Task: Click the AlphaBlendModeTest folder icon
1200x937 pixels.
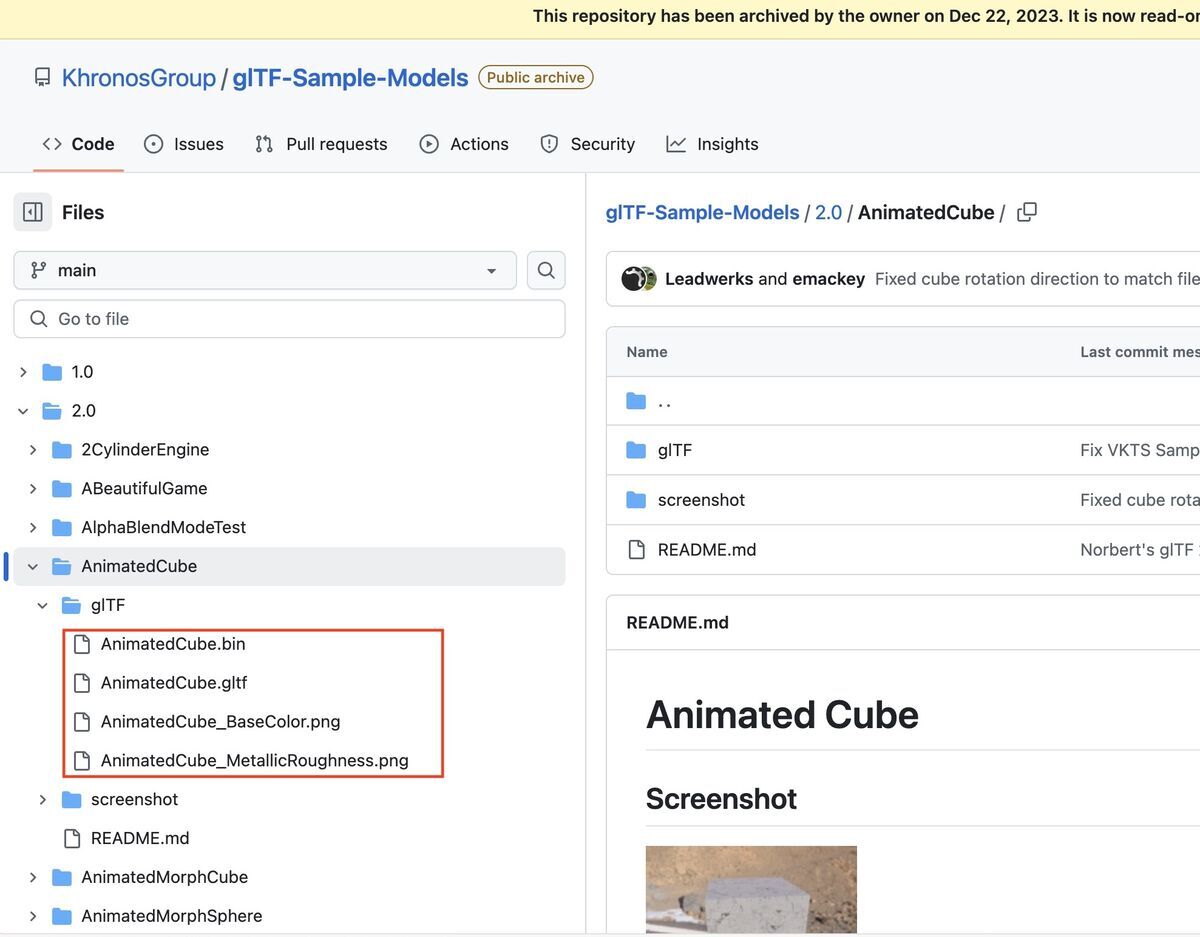Action: click(62, 527)
